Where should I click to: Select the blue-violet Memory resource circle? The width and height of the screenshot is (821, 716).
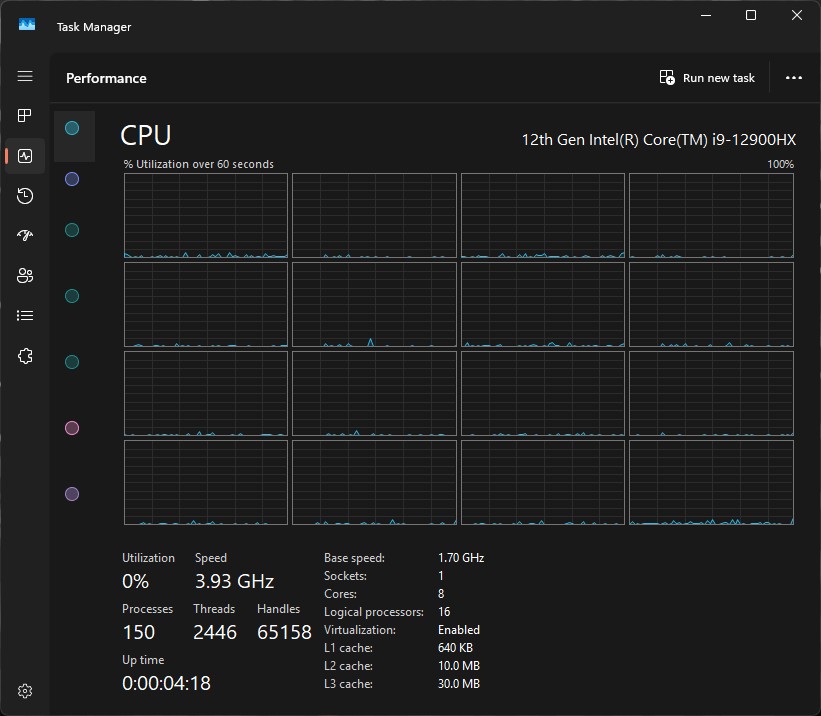coord(72,179)
